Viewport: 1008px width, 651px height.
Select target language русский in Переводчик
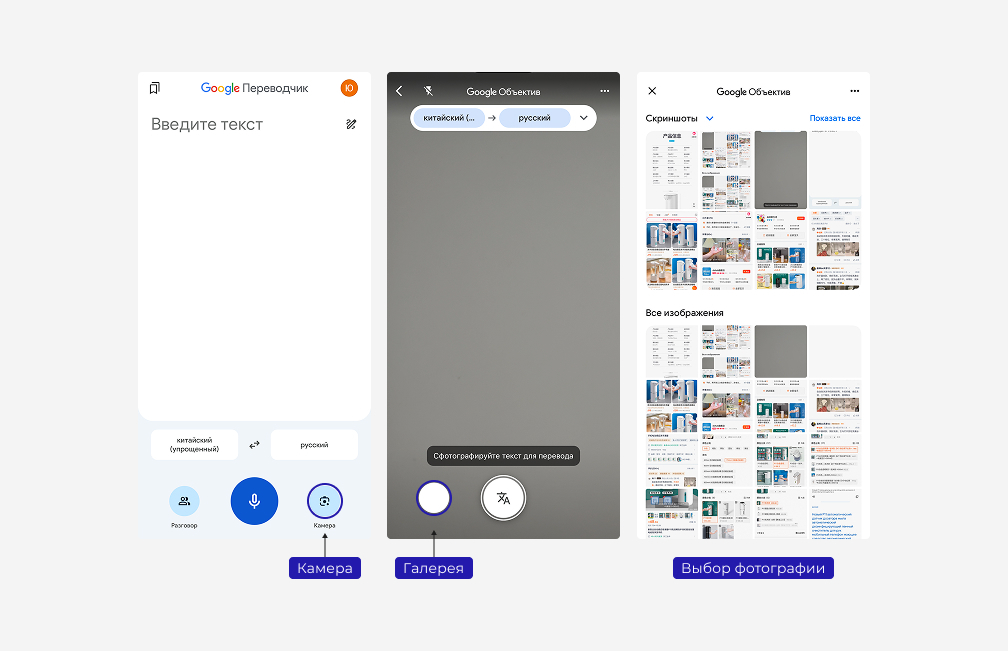[314, 445]
